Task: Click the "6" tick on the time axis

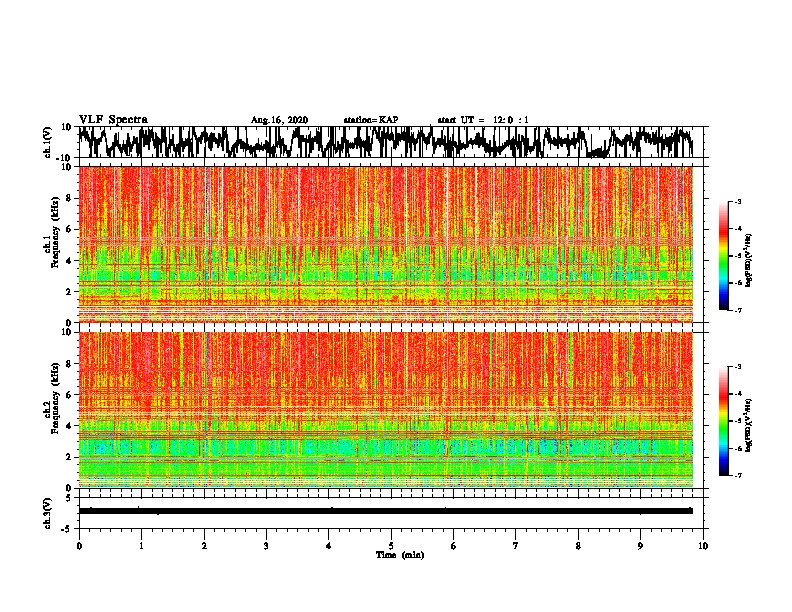Action: [x=454, y=546]
